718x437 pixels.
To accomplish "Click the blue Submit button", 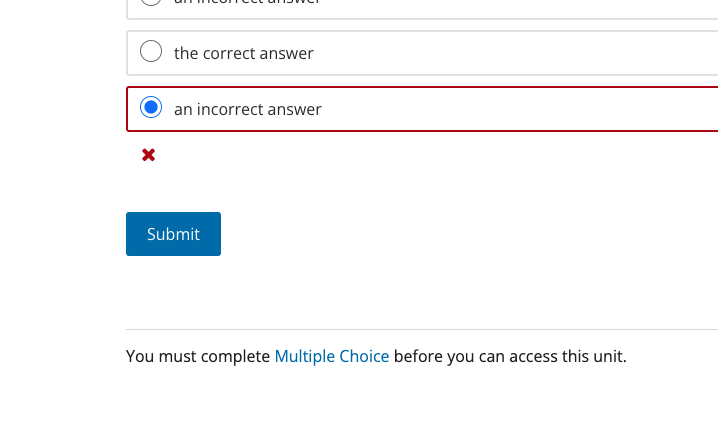I will pos(174,234).
